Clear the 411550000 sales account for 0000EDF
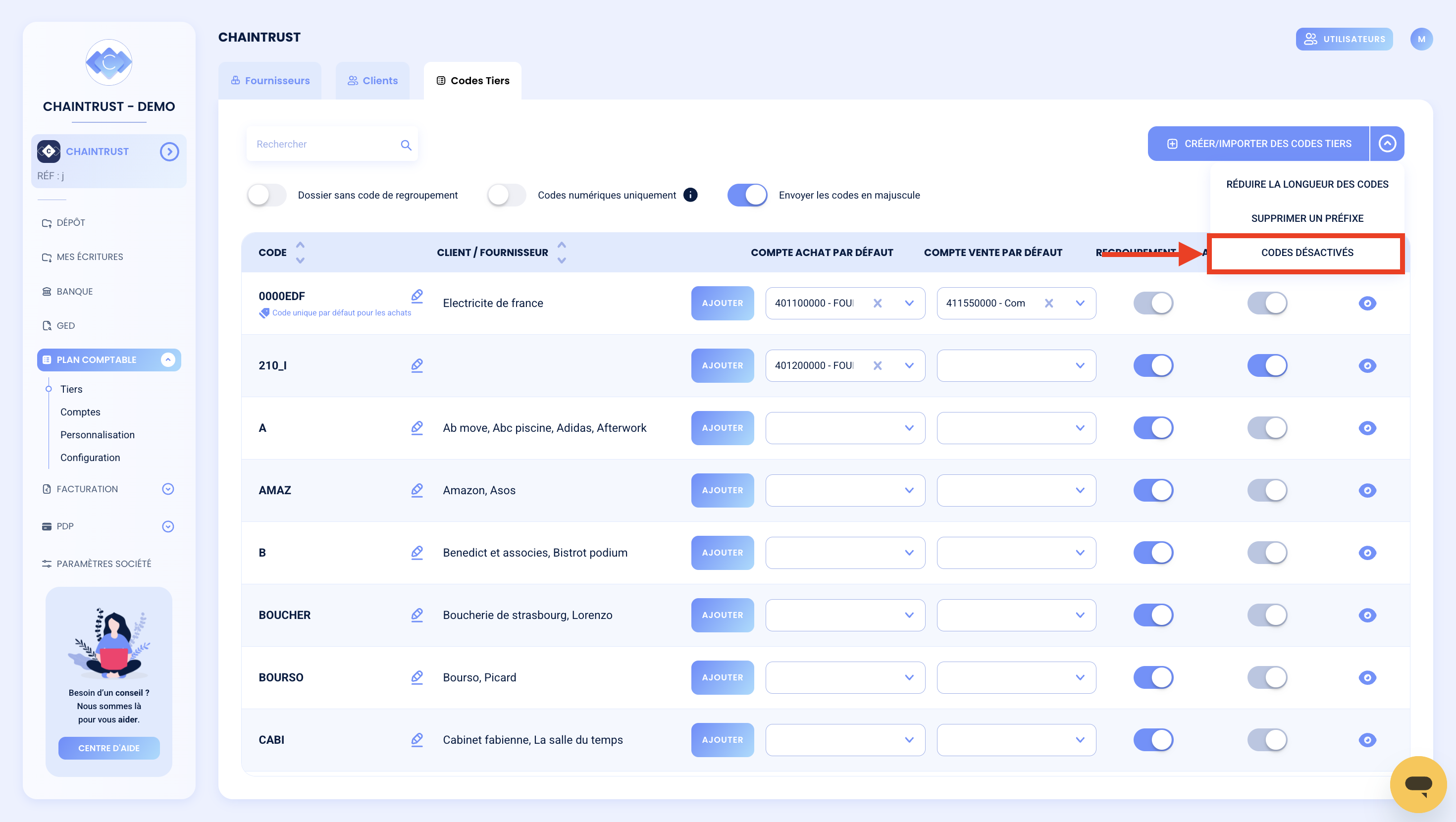Image resolution: width=1456 pixels, height=822 pixels. pos(1048,303)
